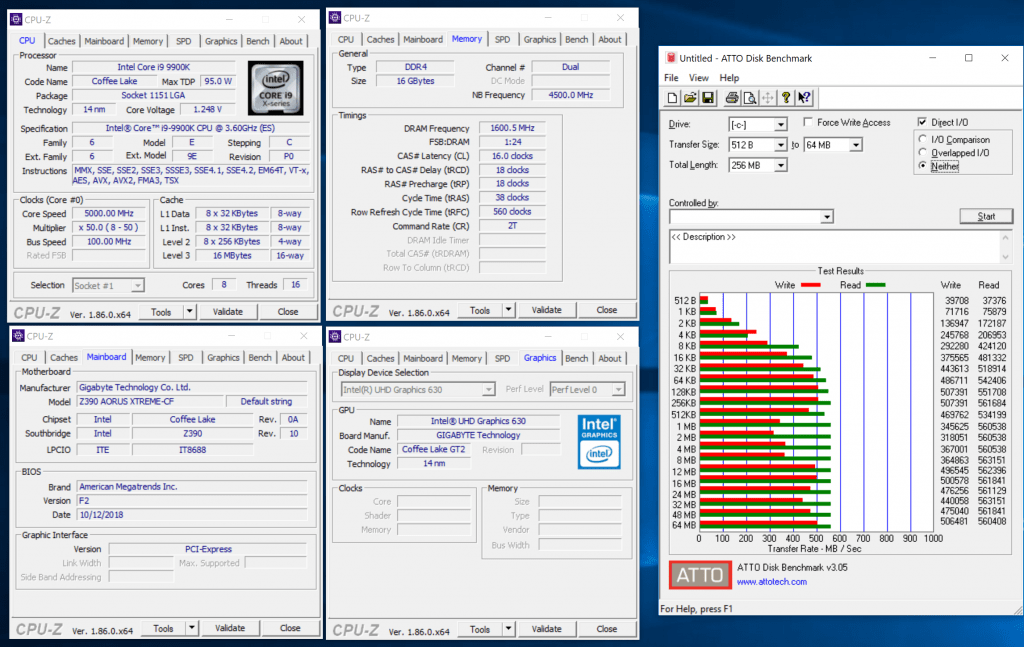The image size is (1024, 647).
Task: Click the red ATTO logo
Action: pos(700,575)
